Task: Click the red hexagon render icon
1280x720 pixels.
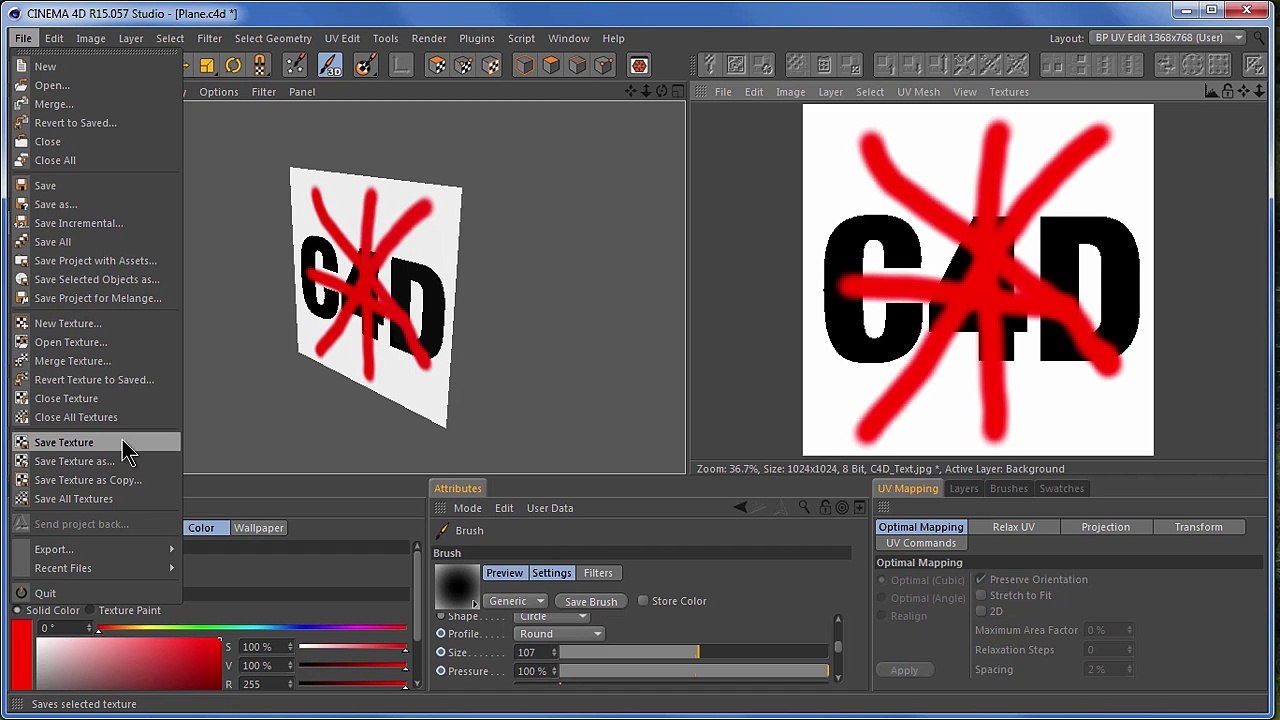Action: pyautogui.click(x=639, y=65)
